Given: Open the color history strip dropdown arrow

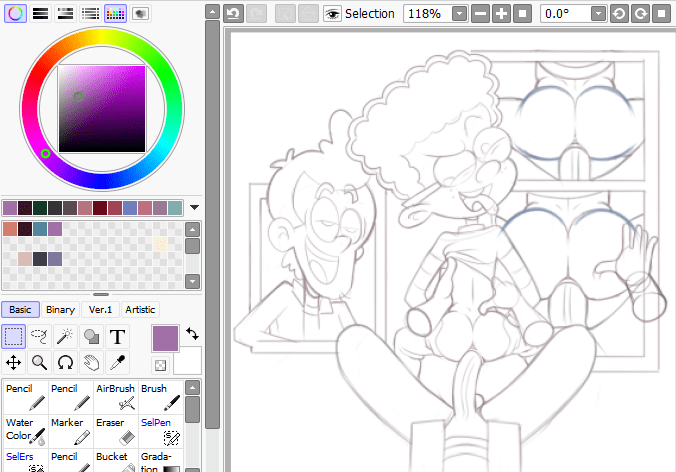Looking at the screenshot, I should tap(194, 207).
